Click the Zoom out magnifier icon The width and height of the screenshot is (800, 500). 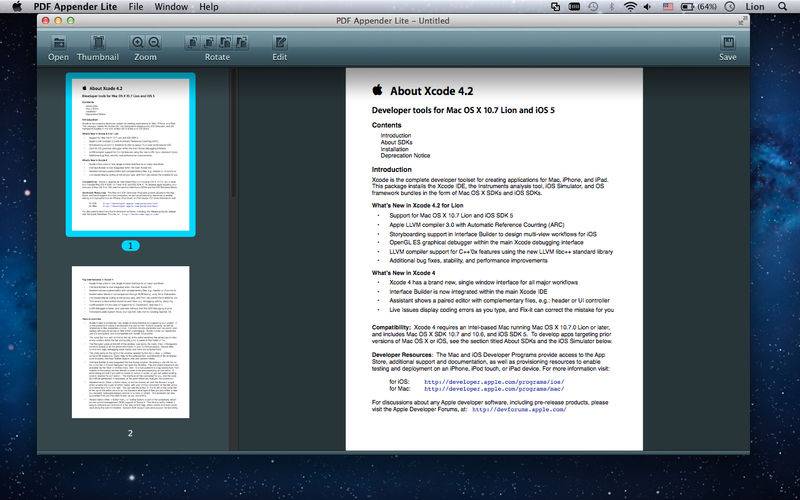pos(154,42)
